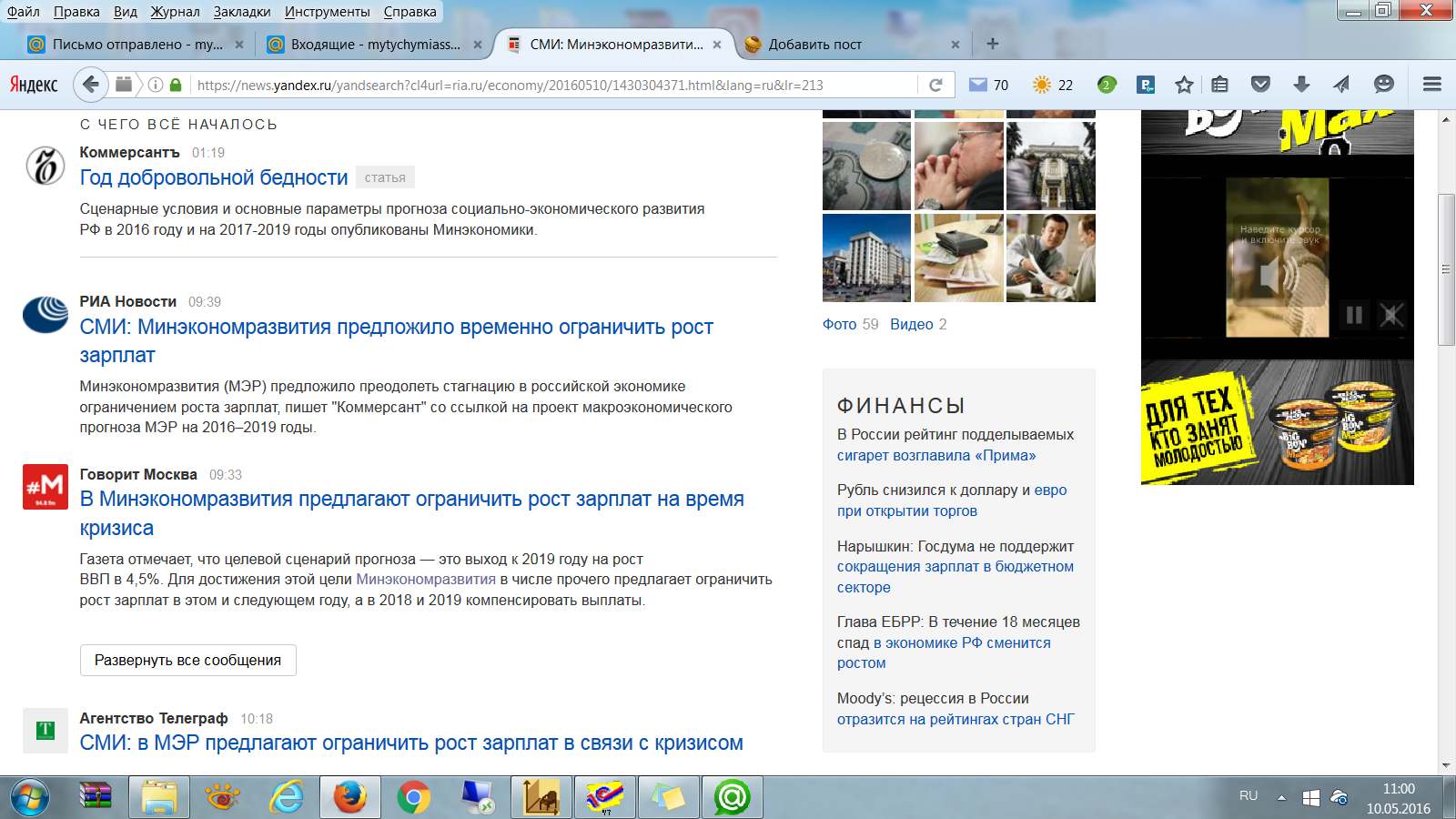1456x819 pixels.
Task: Click the РИА Новости source logo
Action: pos(45,315)
